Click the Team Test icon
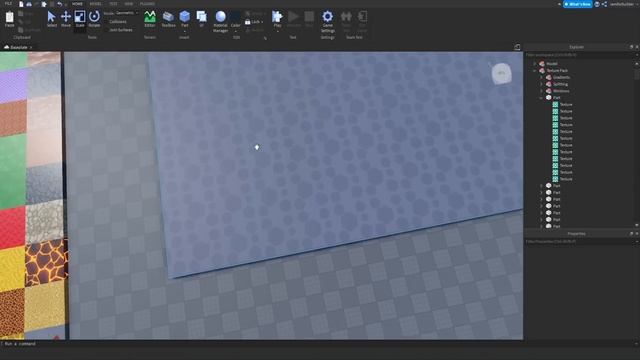The height and width of the screenshot is (360, 640). click(x=346, y=17)
